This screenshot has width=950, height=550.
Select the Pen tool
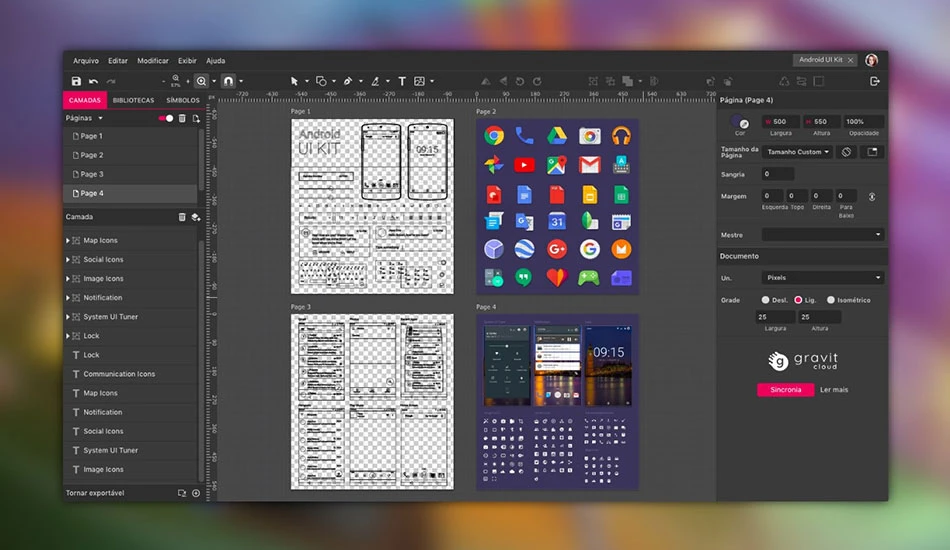pos(348,81)
